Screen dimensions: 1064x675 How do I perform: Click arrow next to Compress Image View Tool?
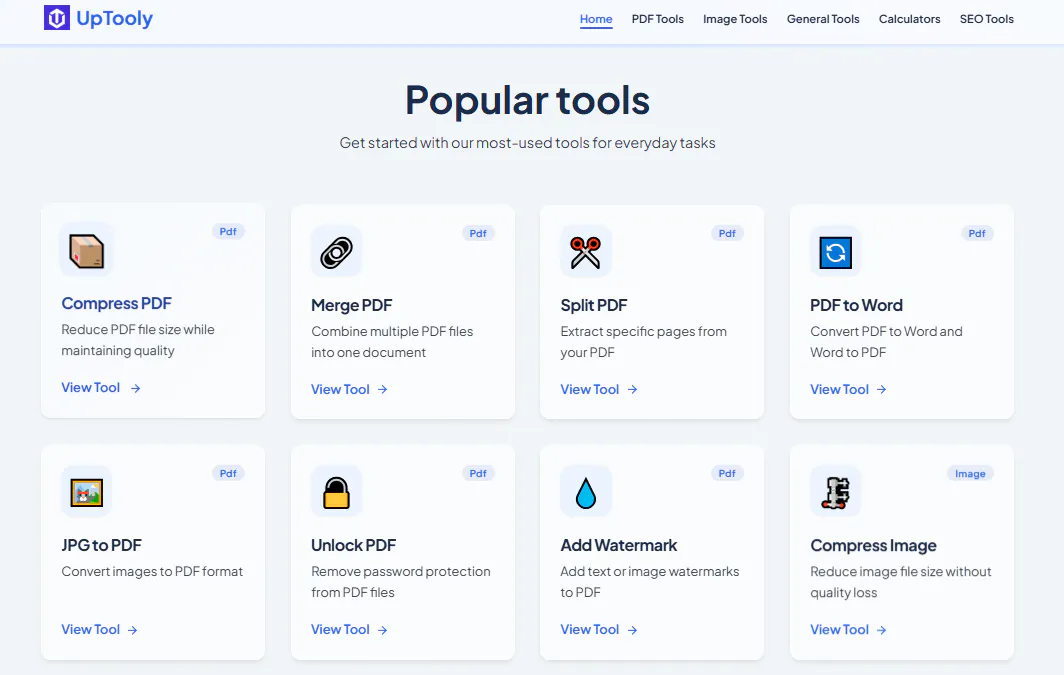[881, 630]
